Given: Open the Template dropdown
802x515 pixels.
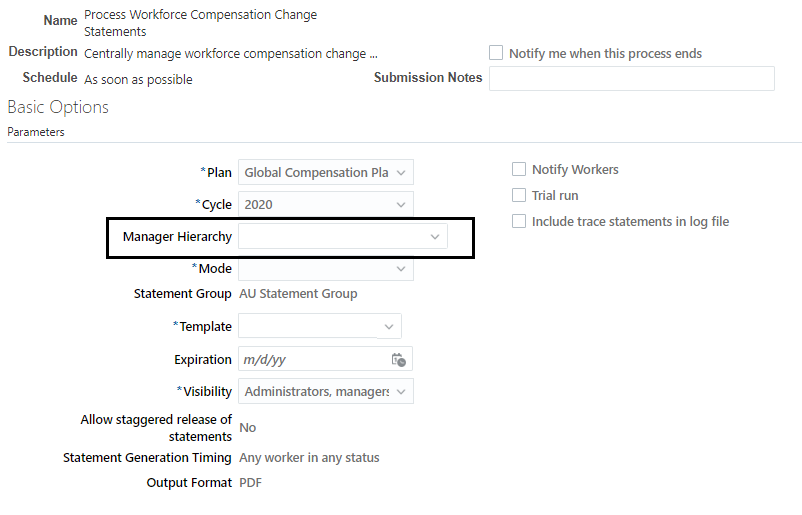Looking at the screenshot, I should click(x=389, y=327).
